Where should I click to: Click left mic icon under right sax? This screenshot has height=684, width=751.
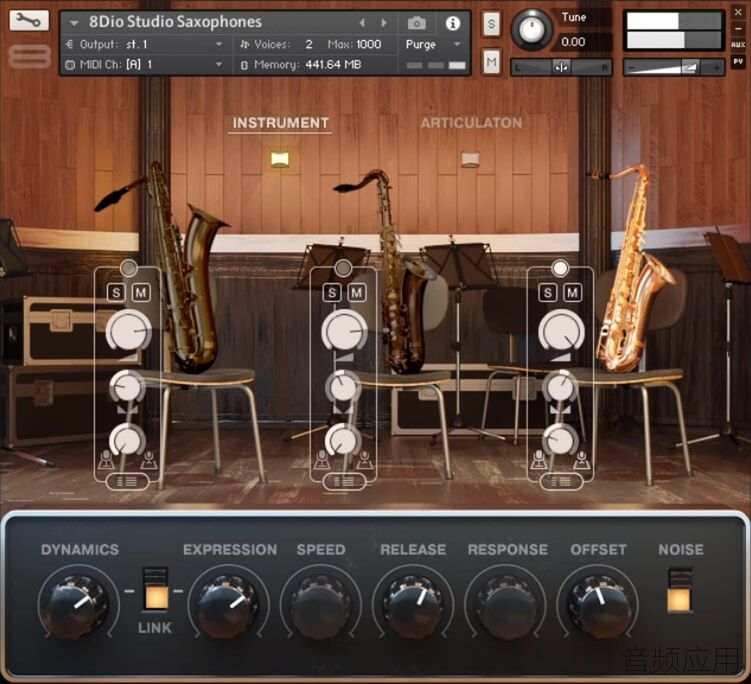(x=539, y=460)
